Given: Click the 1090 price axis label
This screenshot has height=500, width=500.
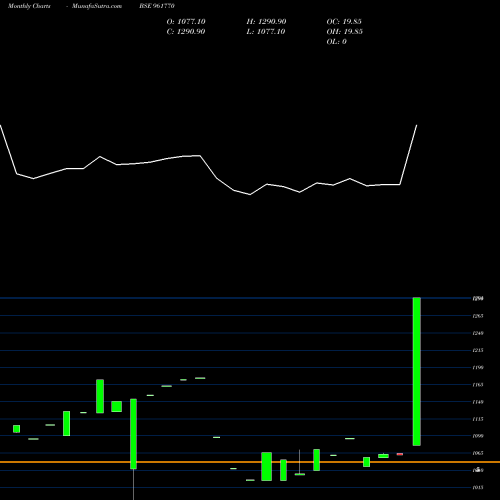Looking at the screenshot, I should (478, 436).
